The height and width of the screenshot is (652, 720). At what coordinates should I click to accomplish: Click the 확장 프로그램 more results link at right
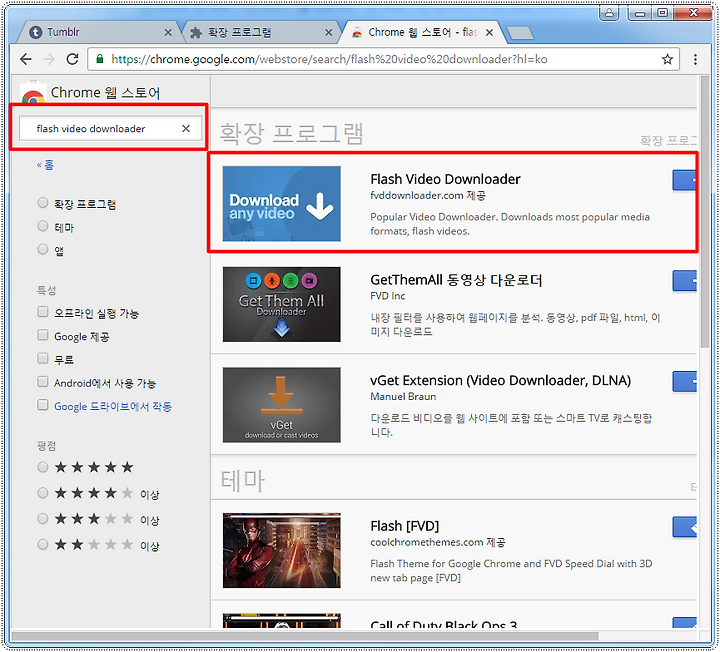coord(669,141)
